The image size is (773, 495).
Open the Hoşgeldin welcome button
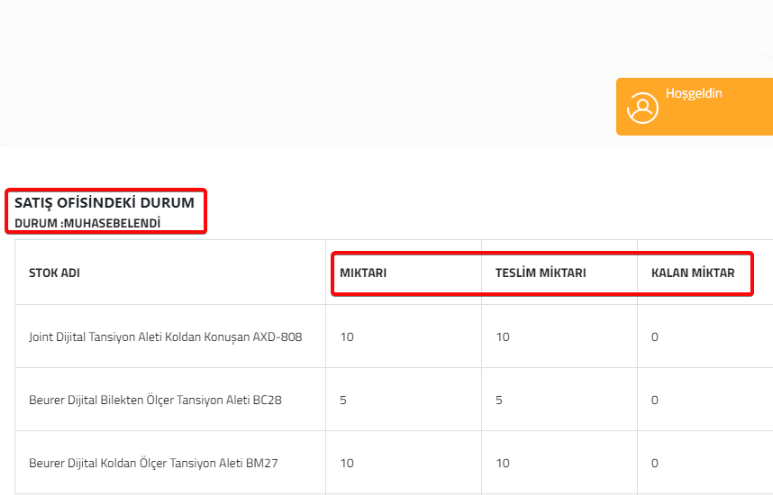(694, 106)
